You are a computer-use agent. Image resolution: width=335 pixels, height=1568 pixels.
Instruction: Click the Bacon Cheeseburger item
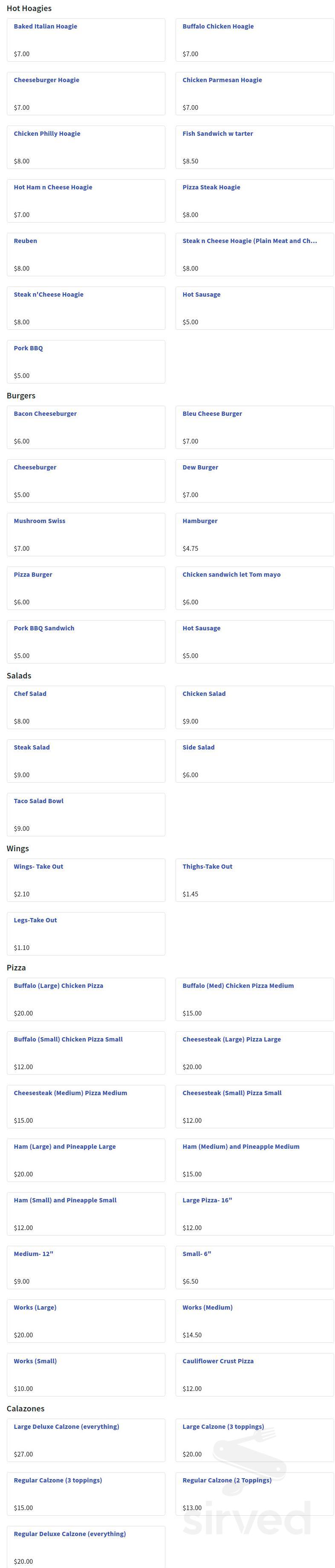86,427
